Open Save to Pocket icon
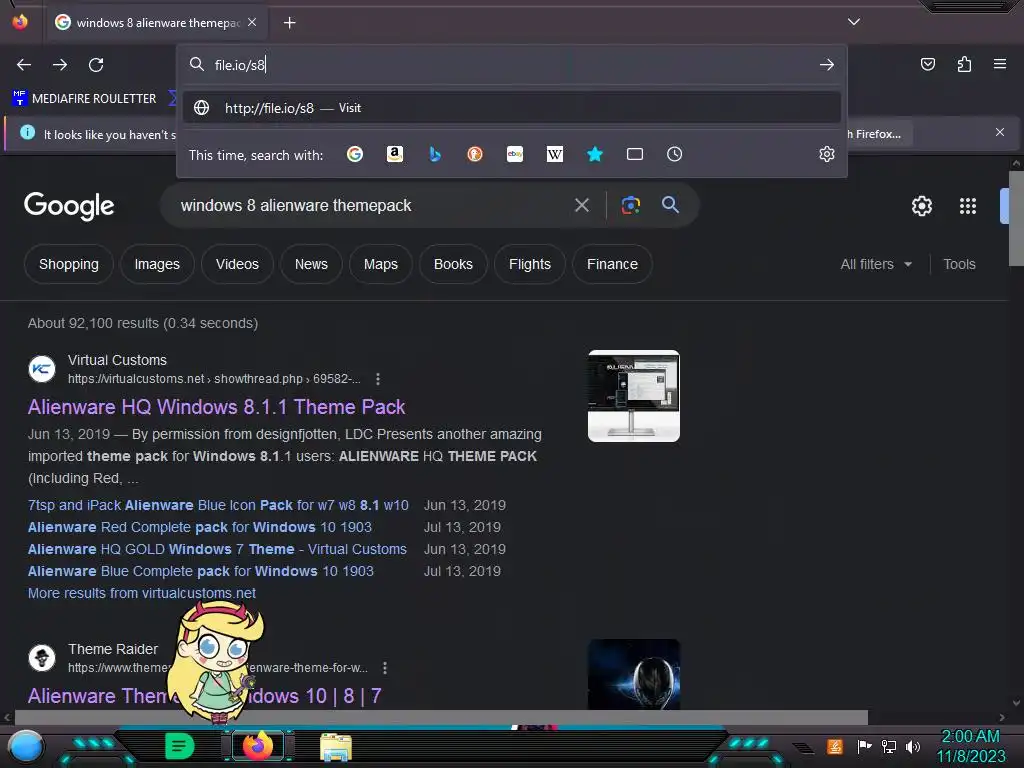This screenshot has height=768, width=1024. pos(927,64)
